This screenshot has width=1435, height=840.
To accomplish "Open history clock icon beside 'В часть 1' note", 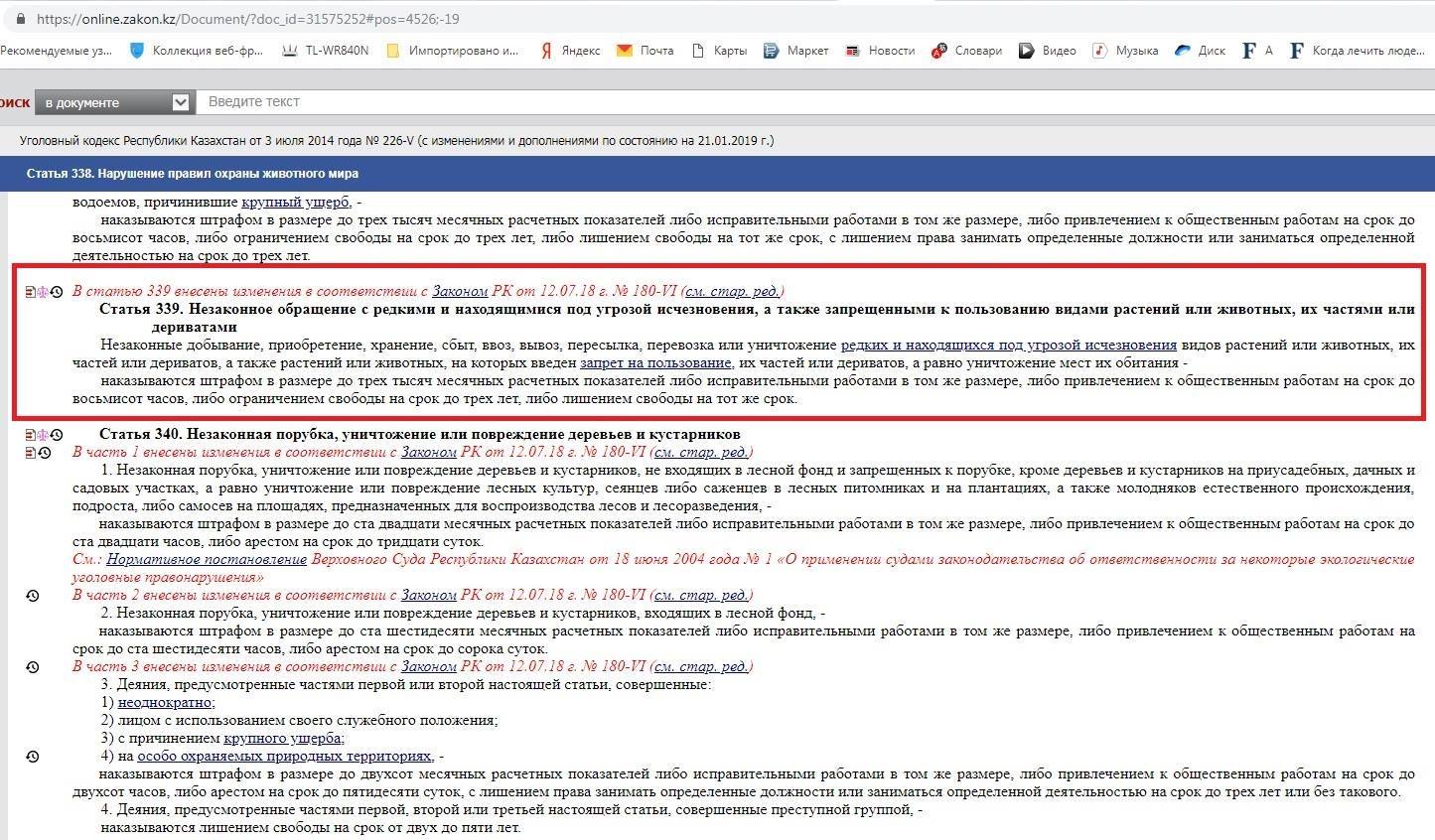I will pos(45,453).
